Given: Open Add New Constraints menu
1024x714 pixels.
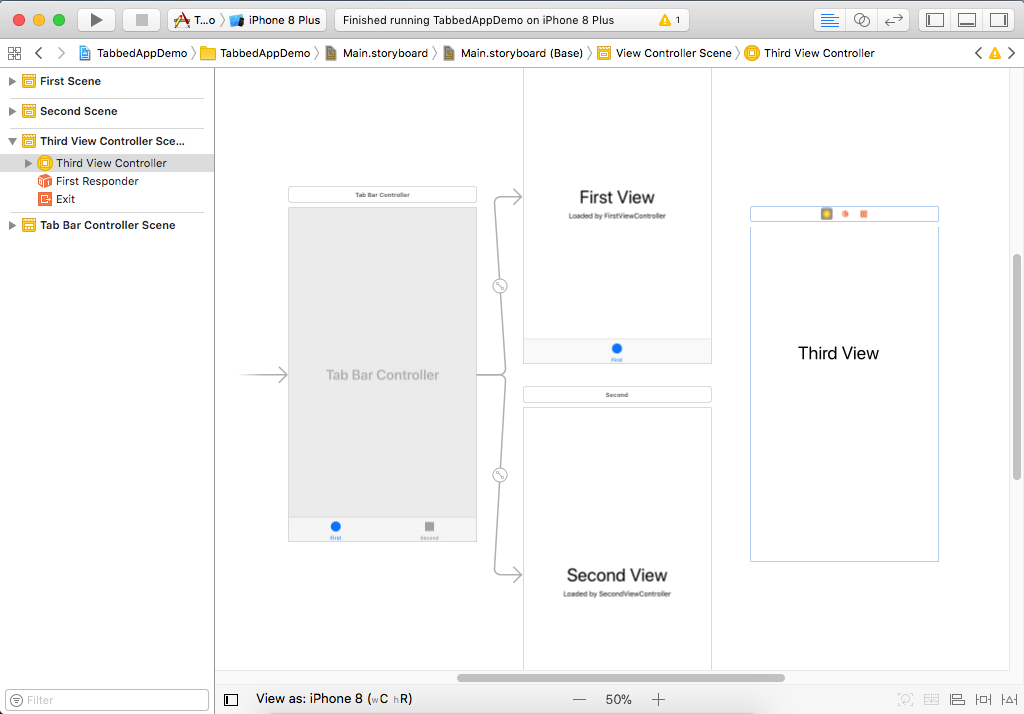Looking at the screenshot, I should (x=984, y=700).
